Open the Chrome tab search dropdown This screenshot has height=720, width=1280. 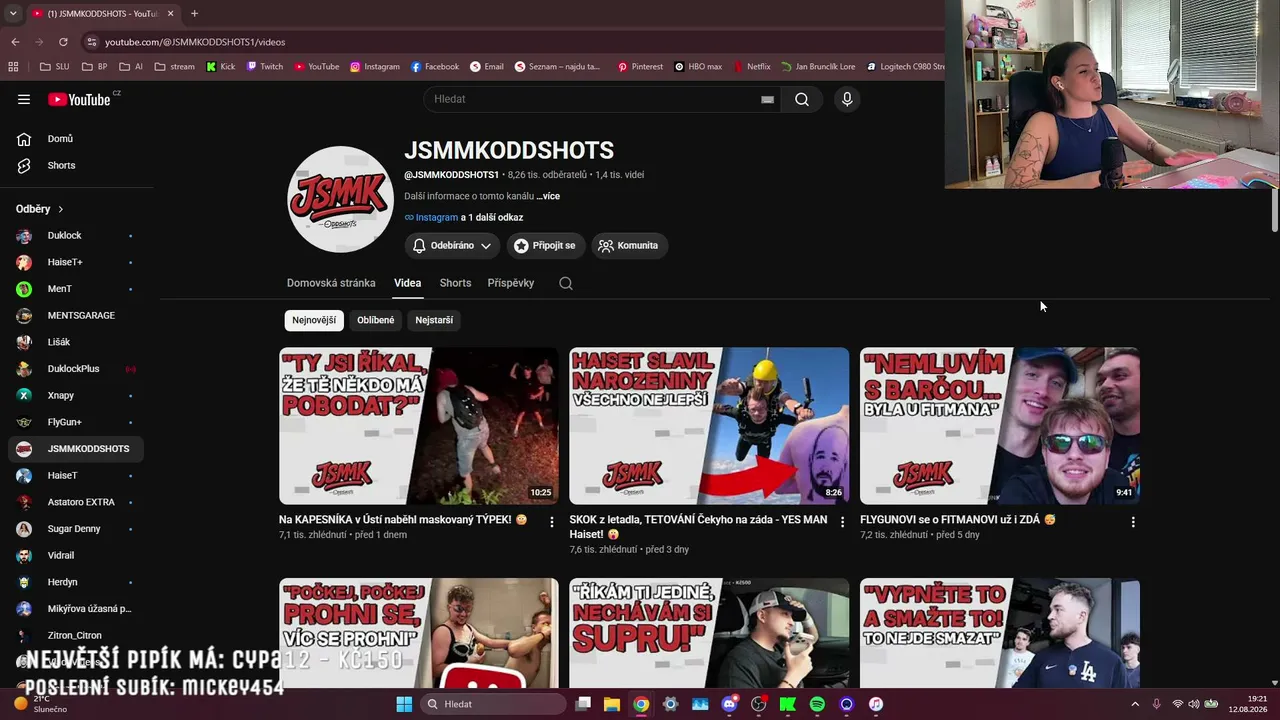pyautogui.click(x=13, y=13)
